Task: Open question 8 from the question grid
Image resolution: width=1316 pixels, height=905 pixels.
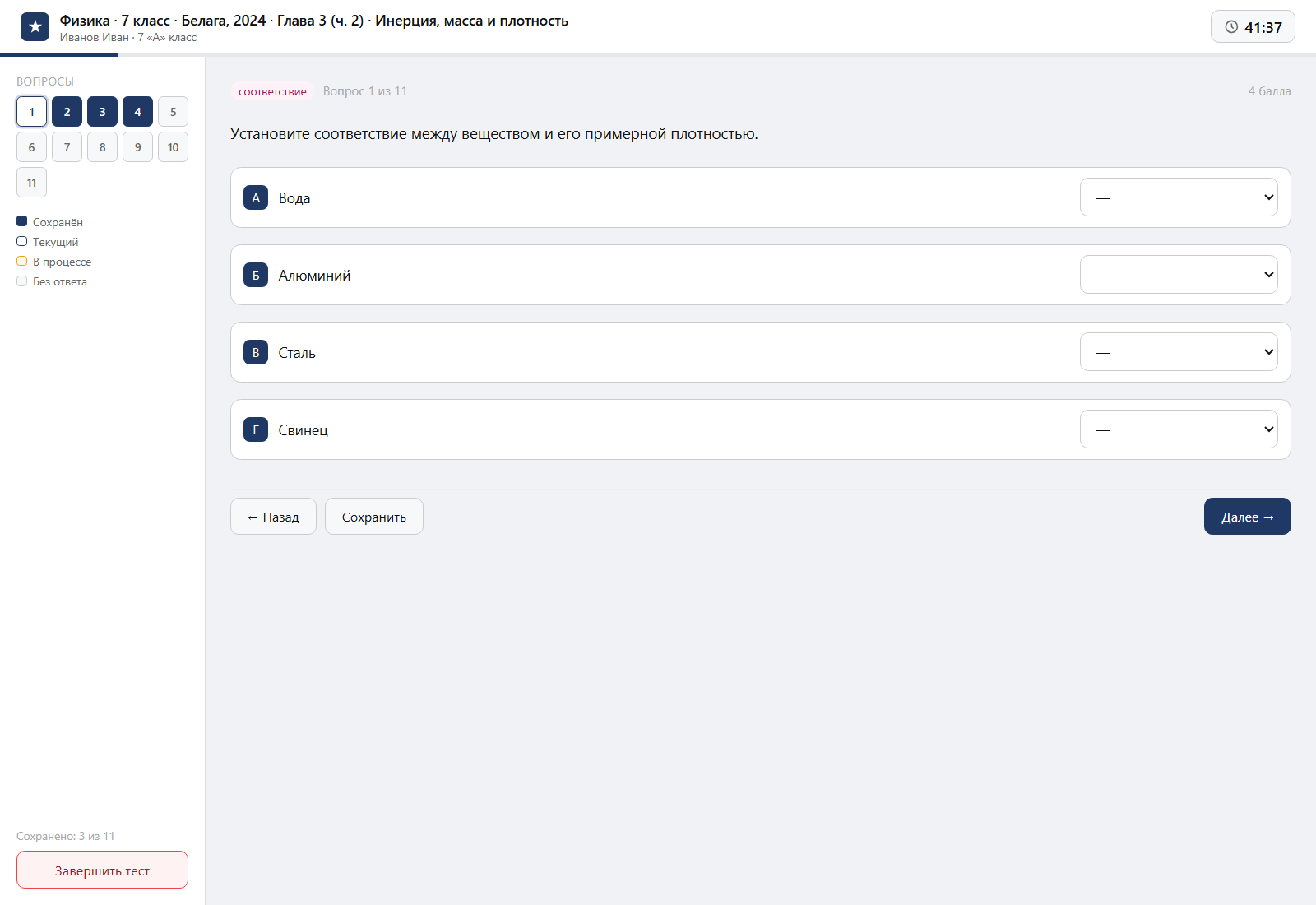Action: coord(102,147)
